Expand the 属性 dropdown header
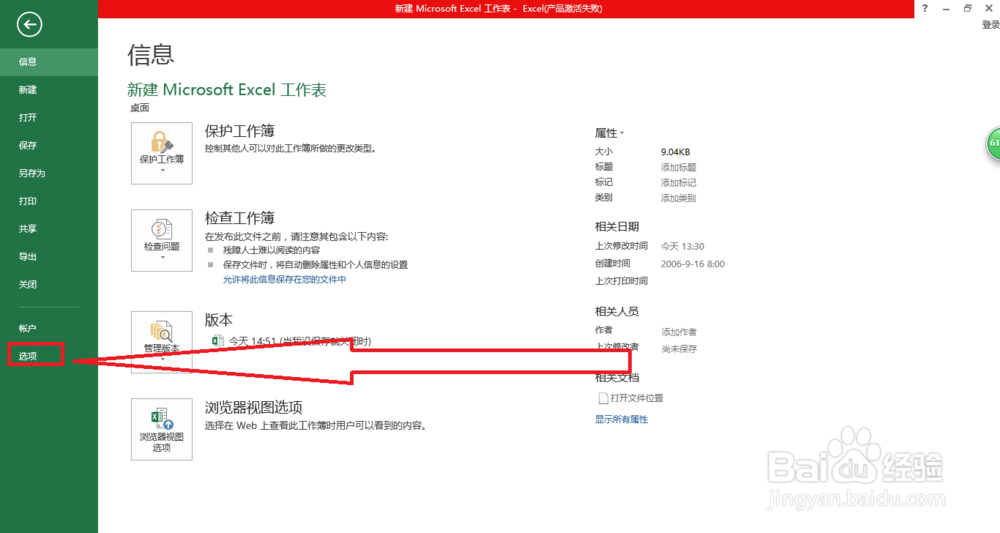The width and height of the screenshot is (1000, 533). [609, 133]
